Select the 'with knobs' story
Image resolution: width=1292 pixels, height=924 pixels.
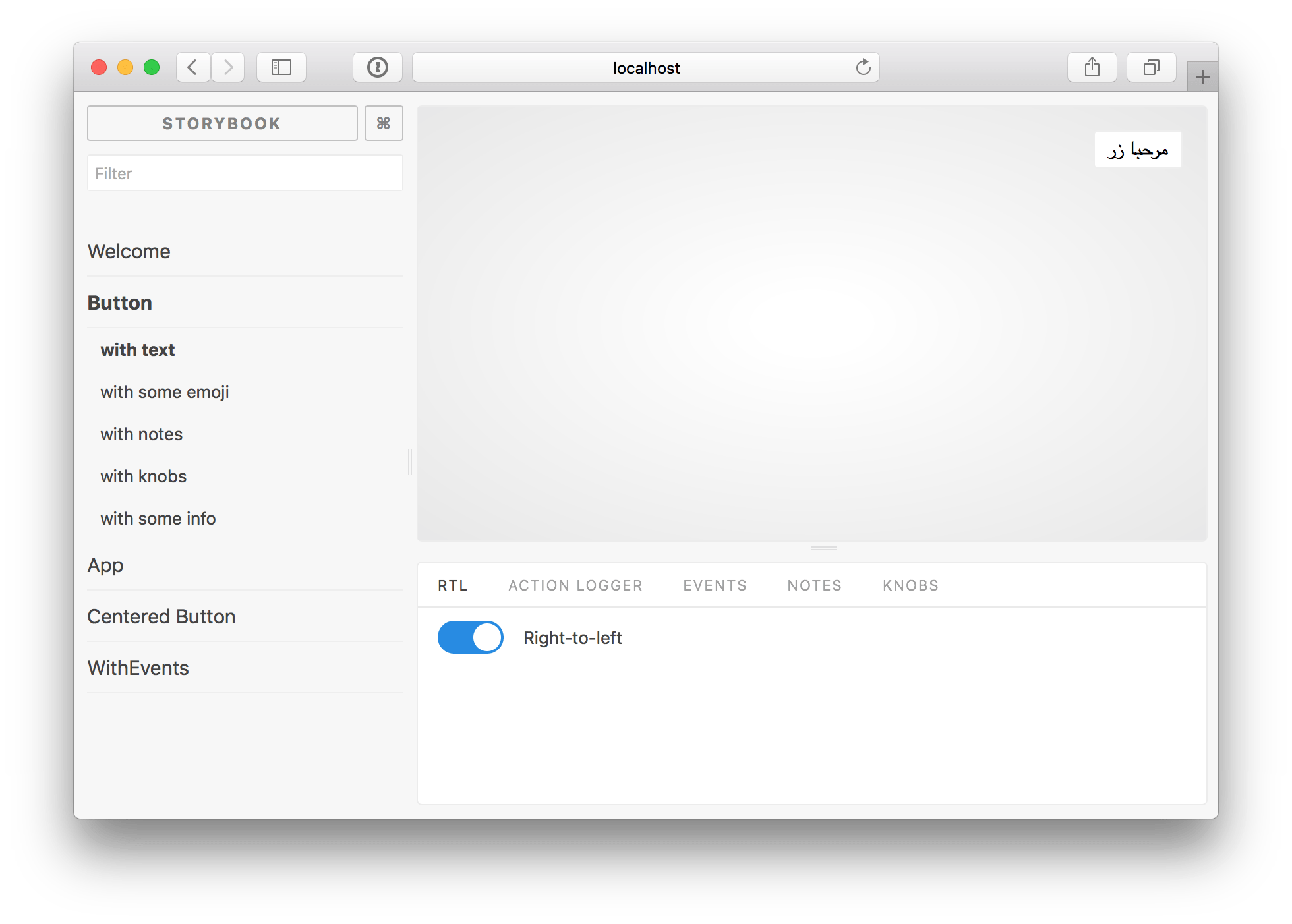[x=143, y=476]
